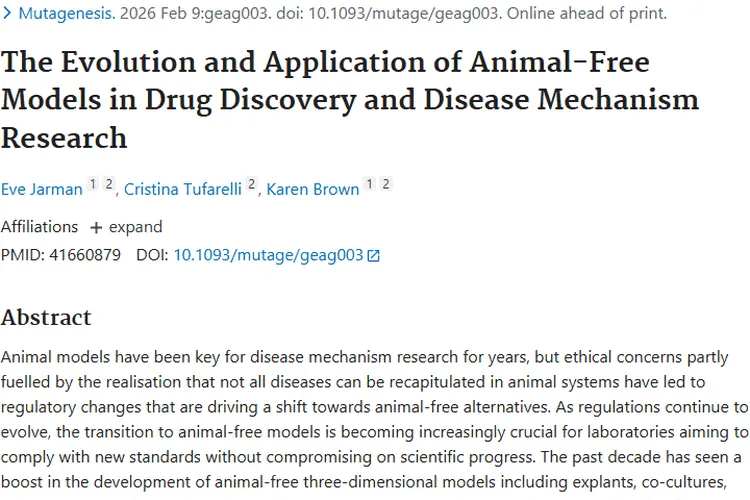Screen dimensions: 750x500
Task: Click the Affiliations label
Action: 39,227
